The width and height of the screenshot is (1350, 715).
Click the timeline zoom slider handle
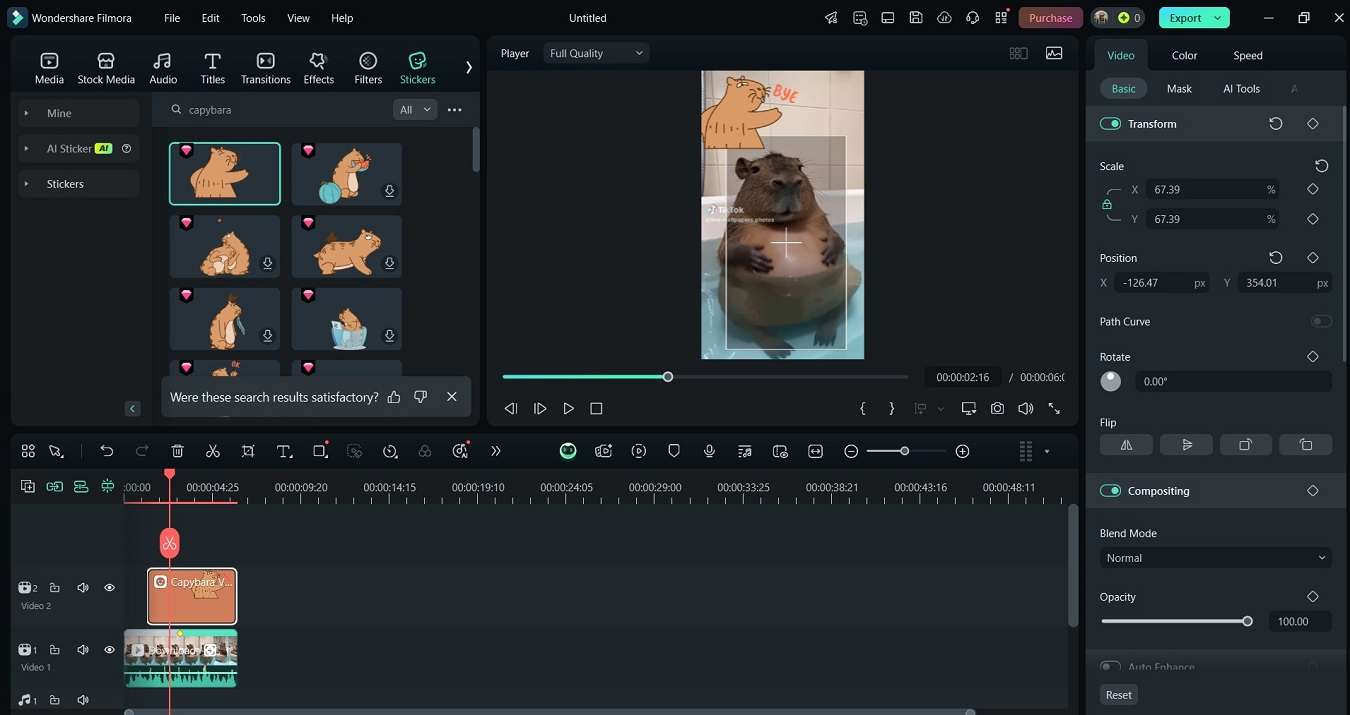coord(904,451)
